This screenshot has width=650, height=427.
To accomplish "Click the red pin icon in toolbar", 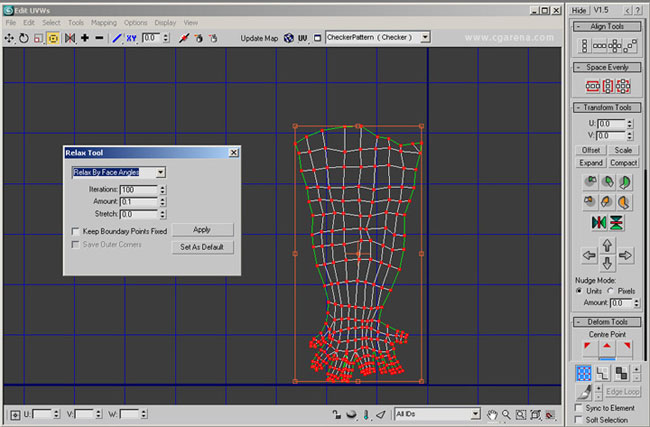I will 184,38.
